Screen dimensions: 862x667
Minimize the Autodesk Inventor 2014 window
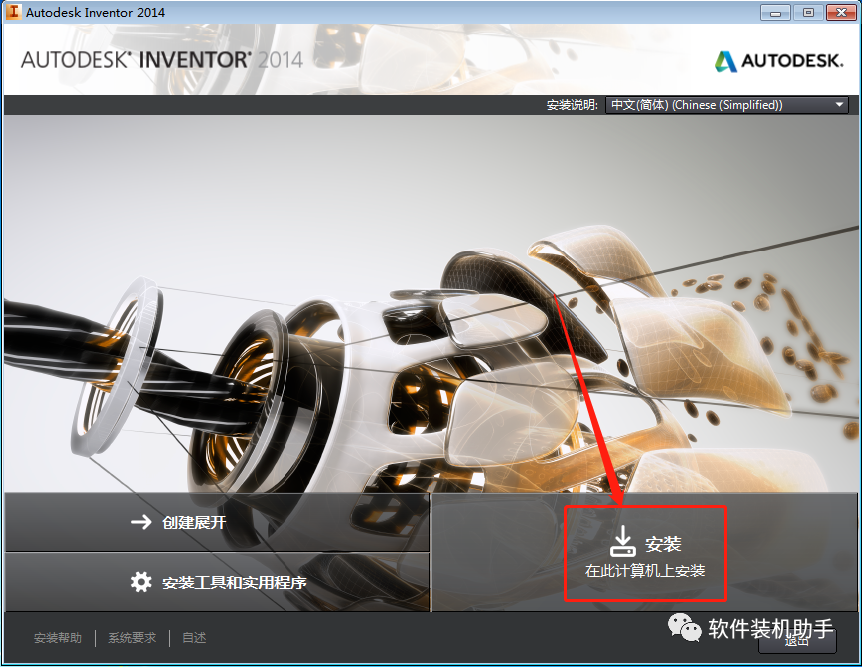pyautogui.click(x=775, y=13)
